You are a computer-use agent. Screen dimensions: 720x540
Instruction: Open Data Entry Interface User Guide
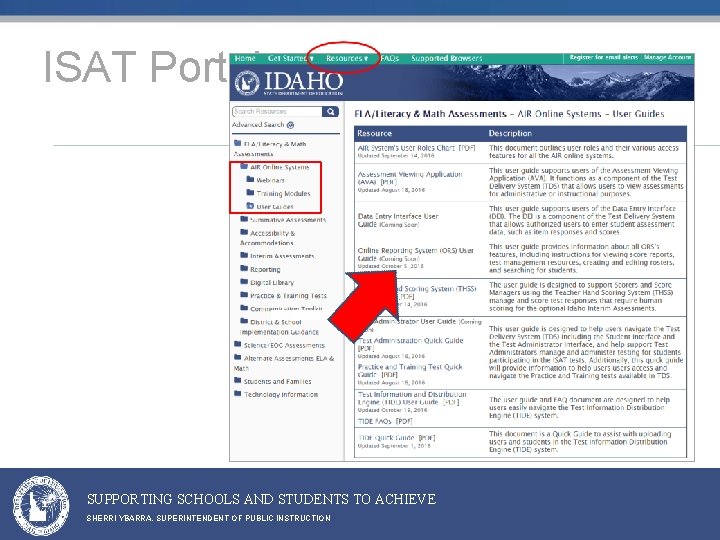[398, 220]
